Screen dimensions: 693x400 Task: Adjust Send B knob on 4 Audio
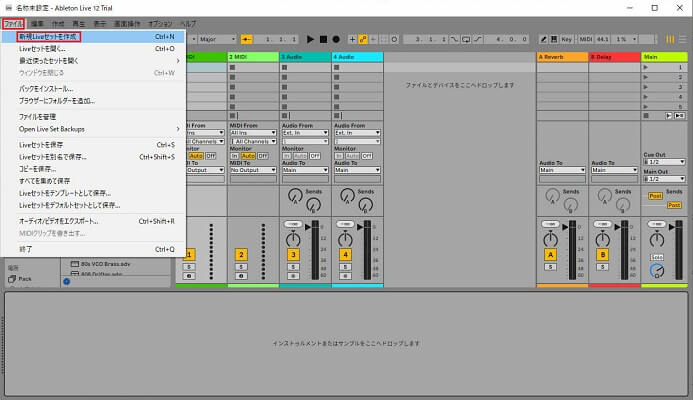click(366, 205)
